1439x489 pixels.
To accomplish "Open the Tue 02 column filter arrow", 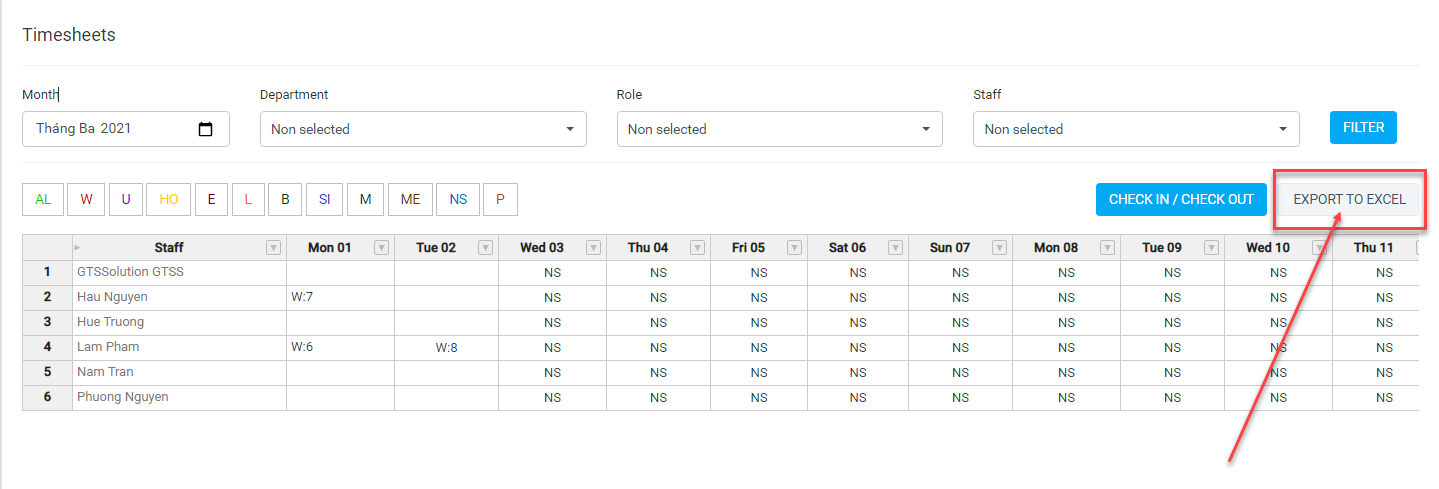I will coord(485,248).
